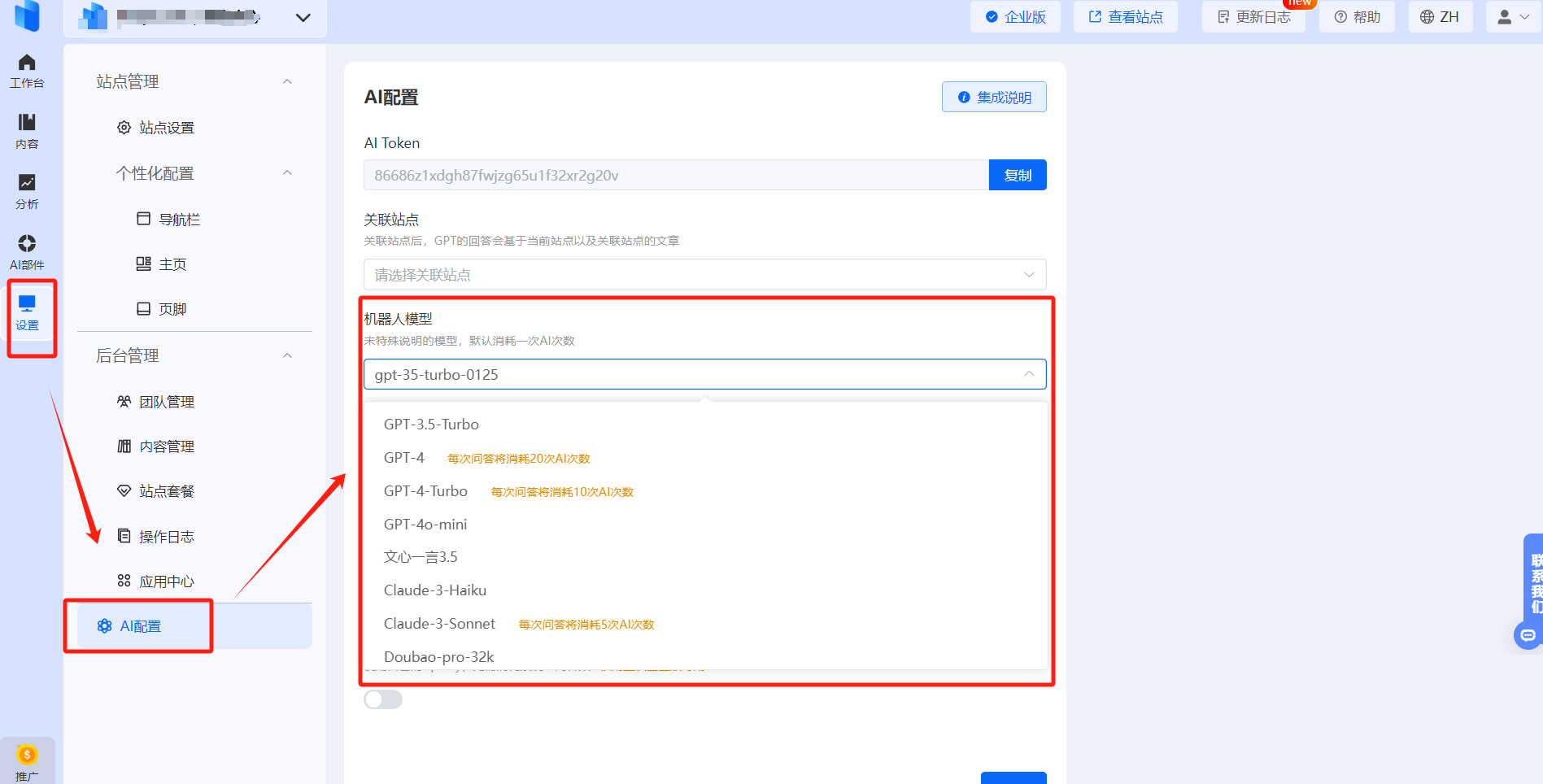Click the 集成说明 button
The height and width of the screenshot is (784, 1543).
coord(994,98)
